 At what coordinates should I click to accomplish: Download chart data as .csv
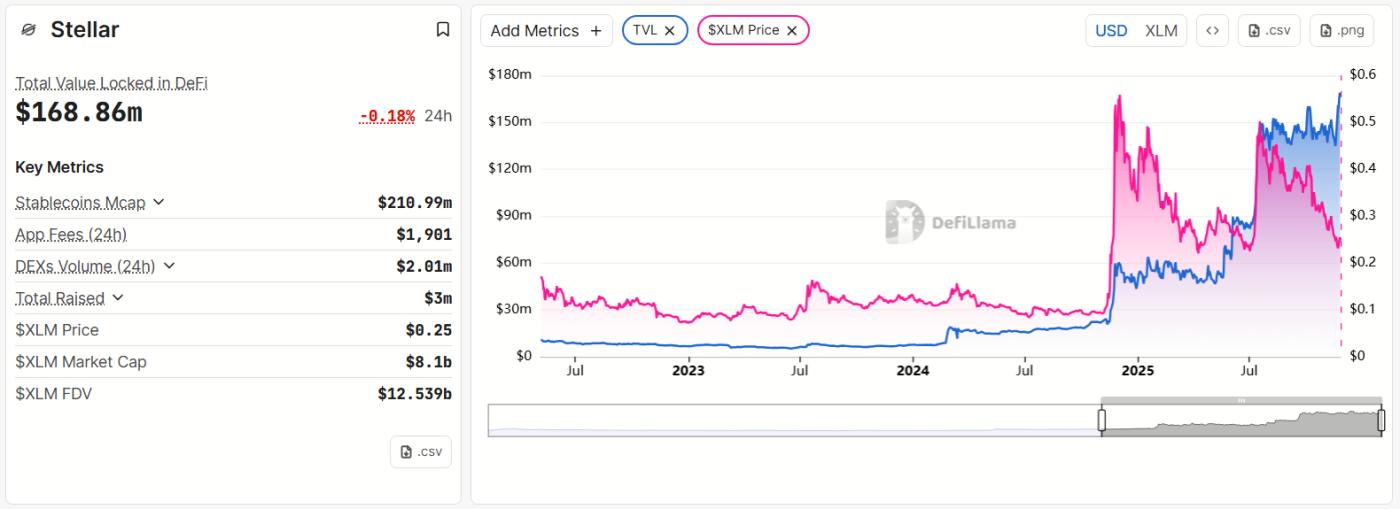(x=1269, y=30)
